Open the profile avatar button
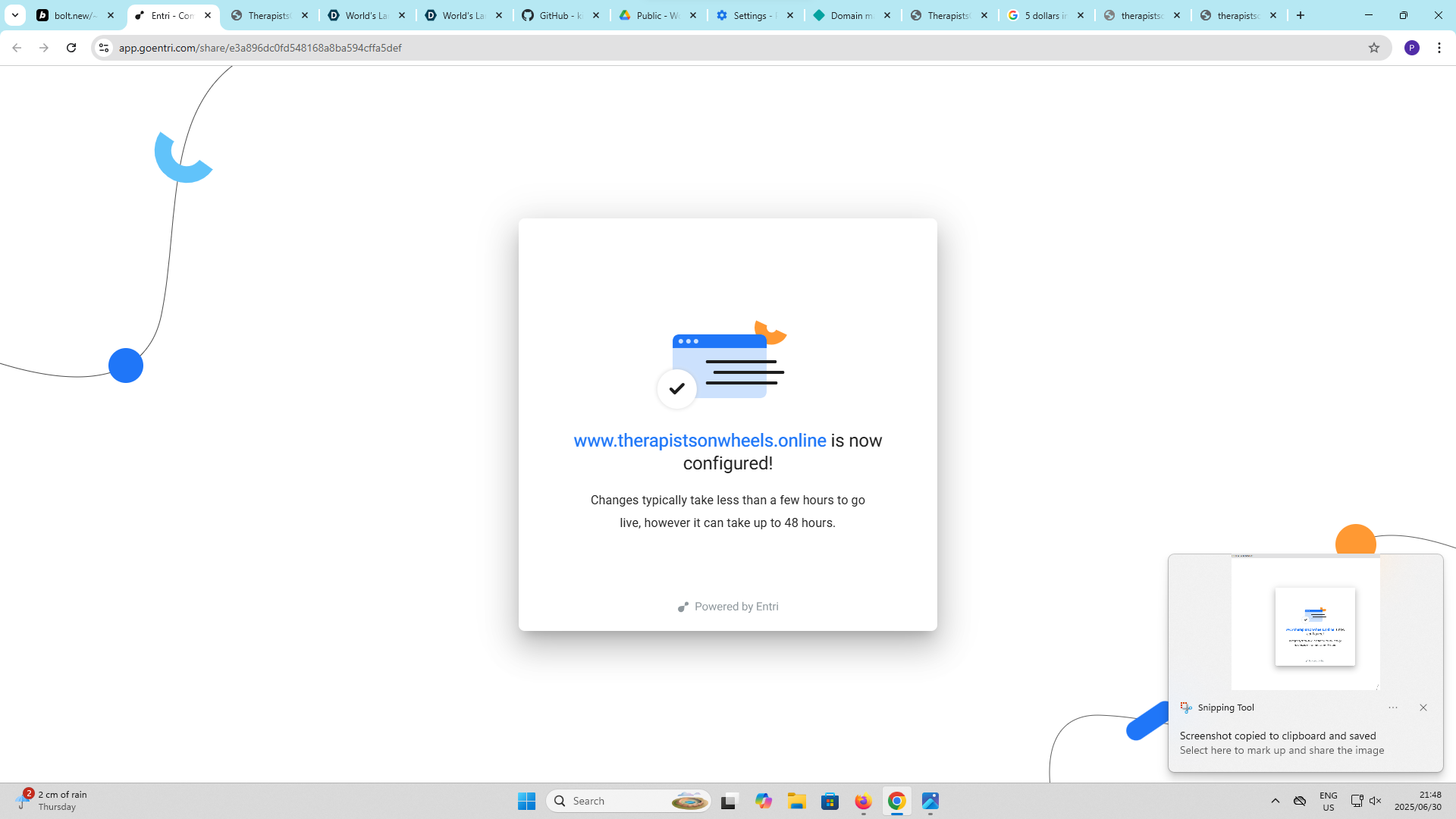This screenshot has height=819, width=1456. click(1411, 48)
